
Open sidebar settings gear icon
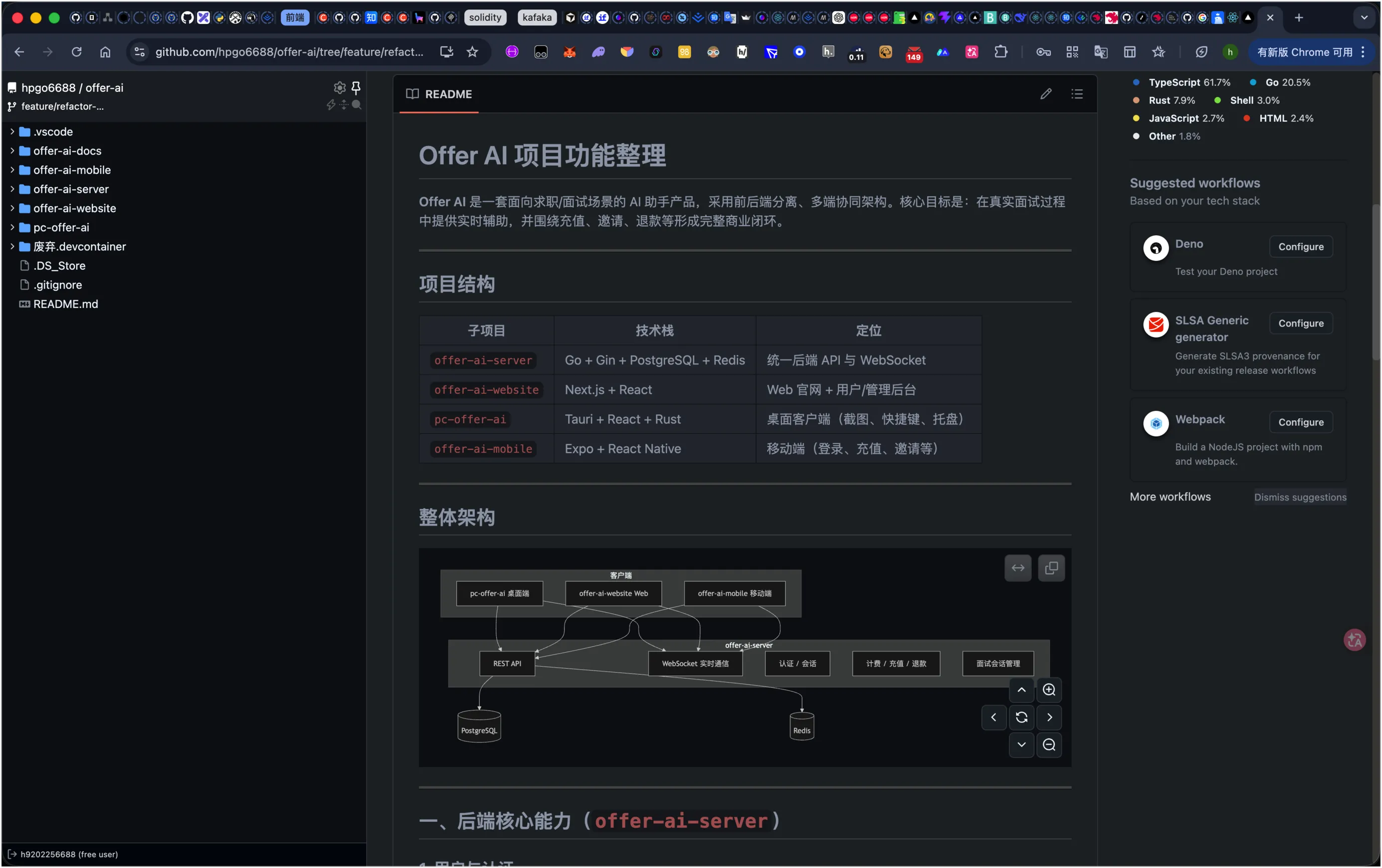[x=340, y=87]
